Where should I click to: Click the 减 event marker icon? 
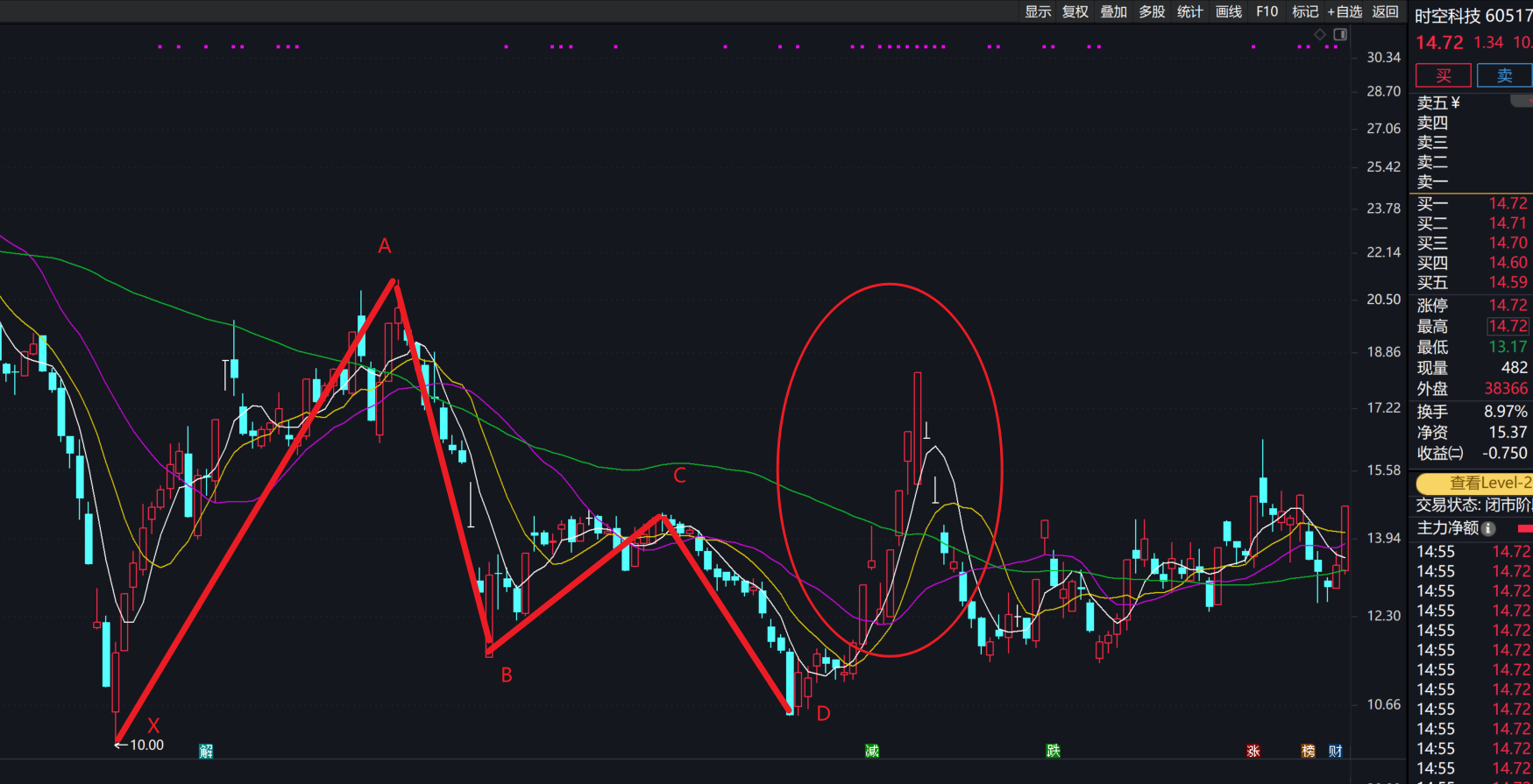coord(872,751)
